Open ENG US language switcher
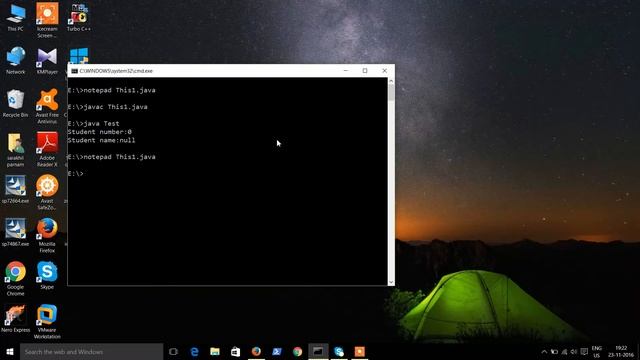The width and height of the screenshot is (640, 360). tap(597, 351)
